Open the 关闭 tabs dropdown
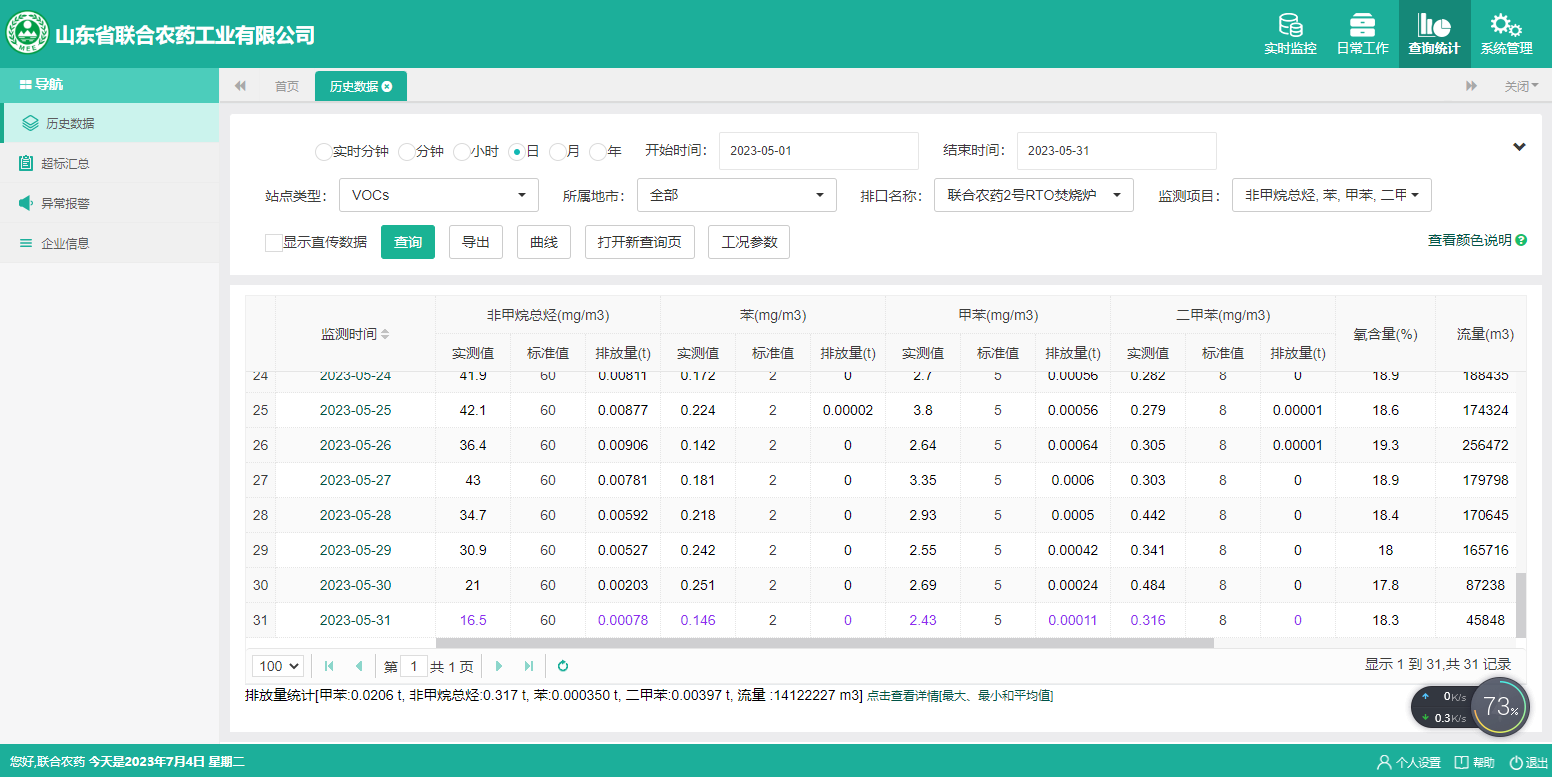 point(1522,86)
